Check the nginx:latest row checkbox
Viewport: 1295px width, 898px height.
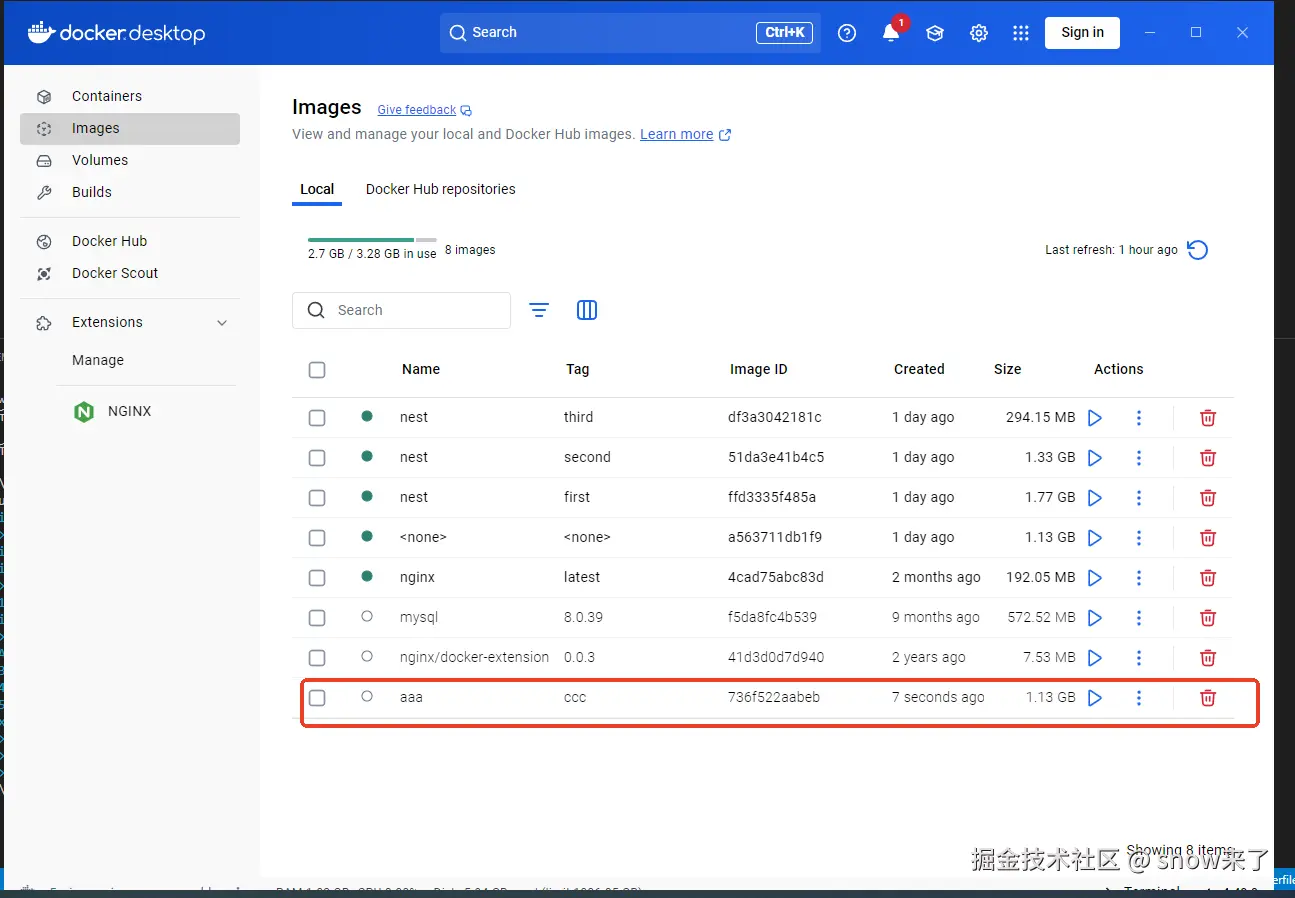click(317, 578)
